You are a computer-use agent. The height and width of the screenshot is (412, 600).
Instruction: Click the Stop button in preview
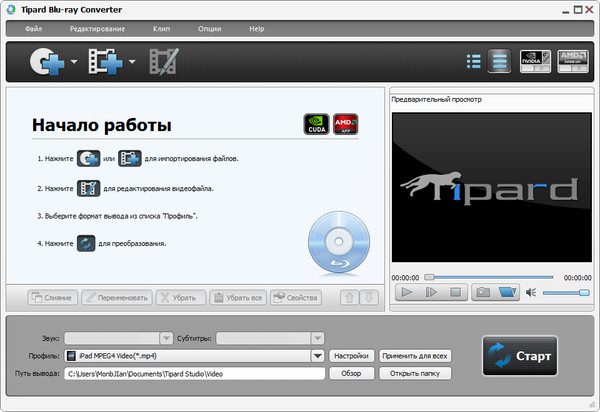pyautogui.click(x=455, y=292)
